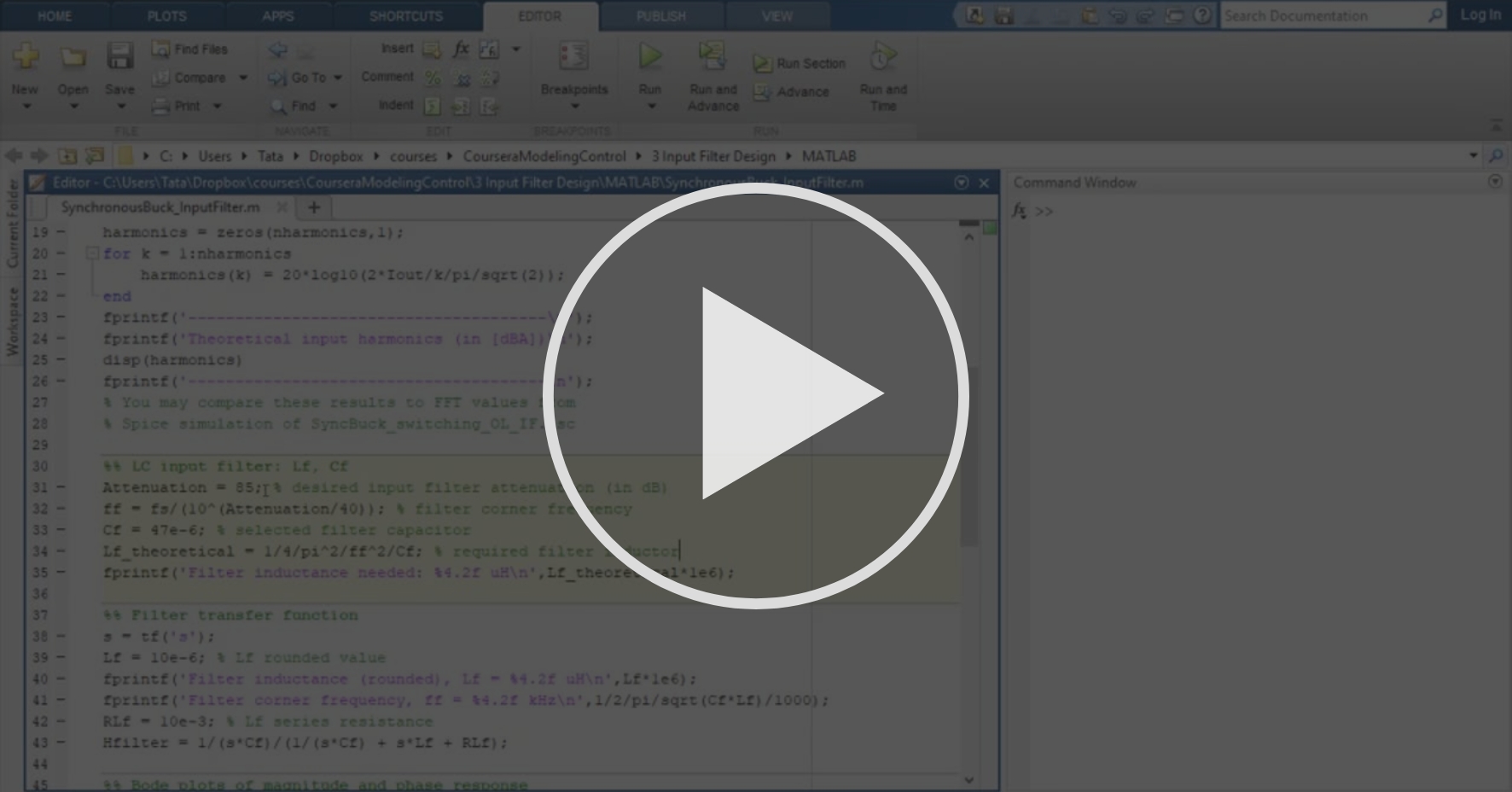Click the Comment percent icon
The height and width of the screenshot is (792, 1512).
[x=433, y=77]
